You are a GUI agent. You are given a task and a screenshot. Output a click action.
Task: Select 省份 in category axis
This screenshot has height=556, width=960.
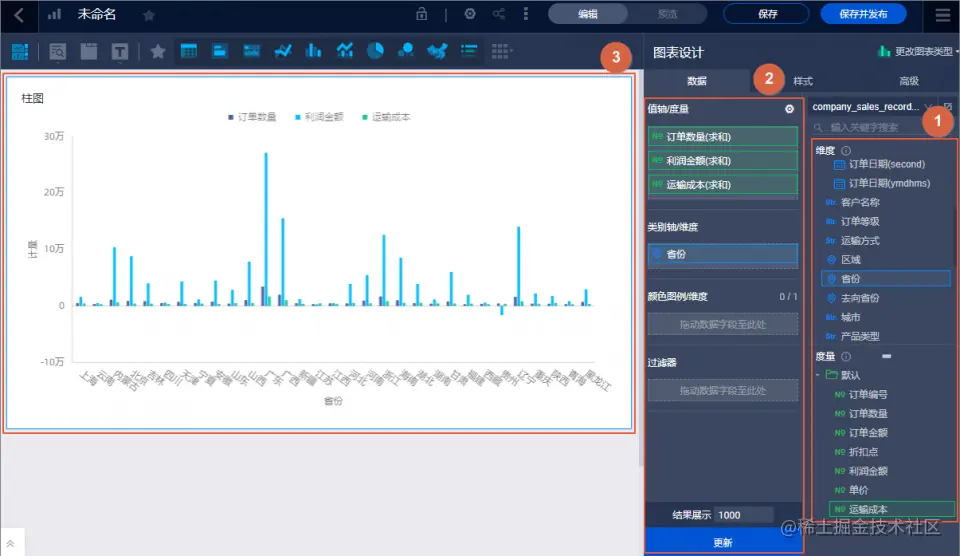click(x=723, y=254)
